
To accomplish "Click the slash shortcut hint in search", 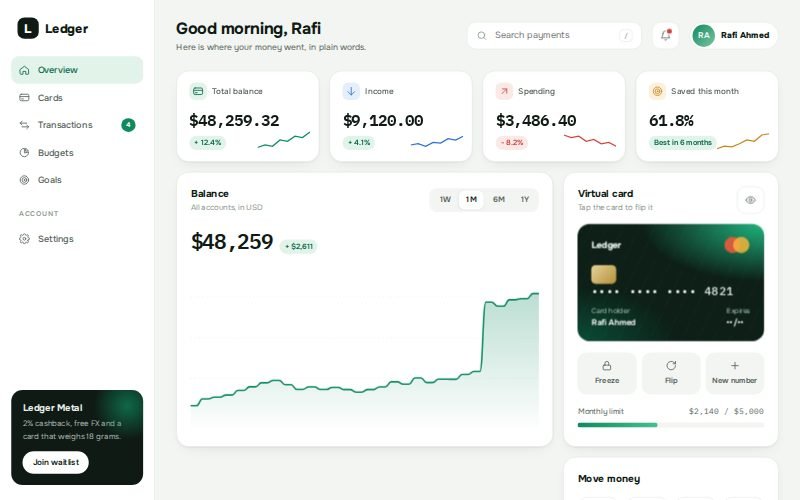I will pos(626,35).
